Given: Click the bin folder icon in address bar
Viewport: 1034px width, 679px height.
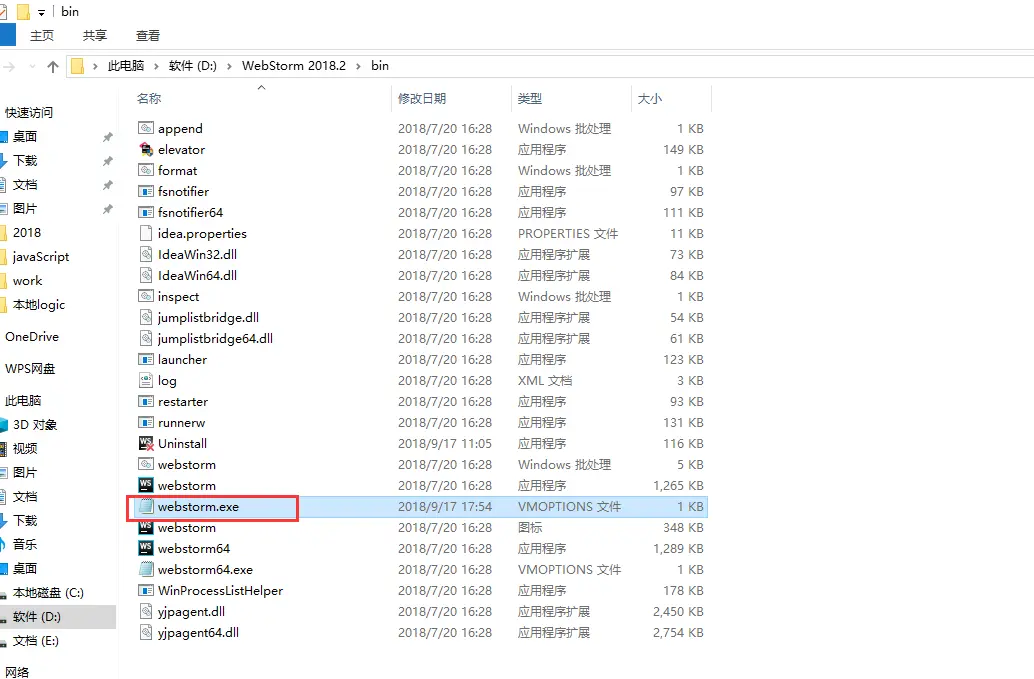Looking at the screenshot, I should point(77,66).
